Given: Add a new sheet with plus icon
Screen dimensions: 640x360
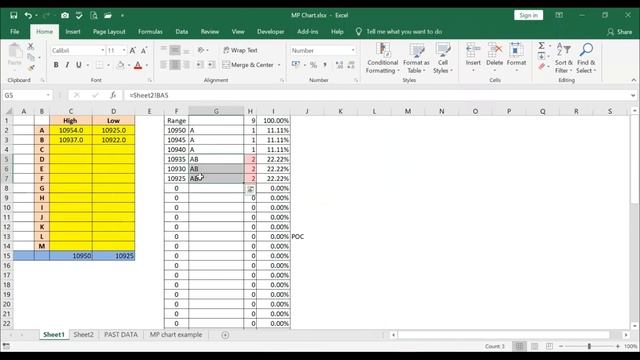Looking at the screenshot, I should [225, 335].
